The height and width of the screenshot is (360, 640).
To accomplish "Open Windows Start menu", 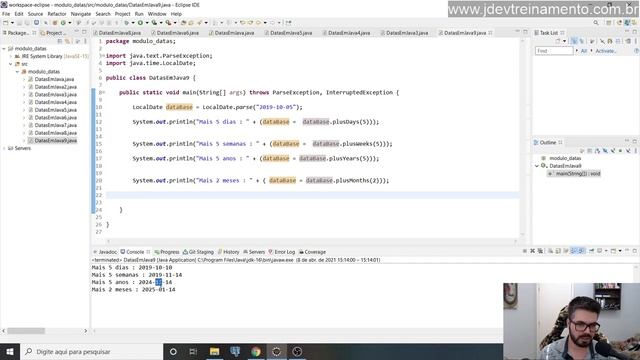I will coord(10,351).
